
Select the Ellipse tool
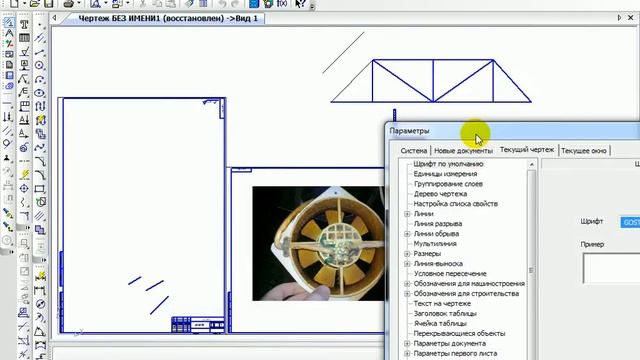(40, 93)
